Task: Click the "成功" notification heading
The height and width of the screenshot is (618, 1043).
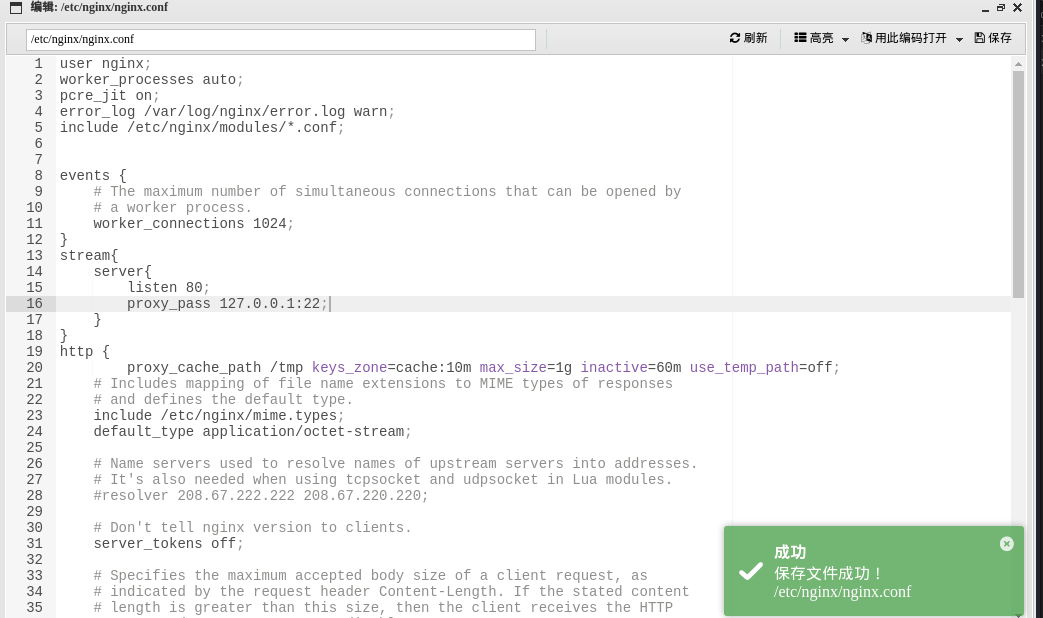Action: (x=790, y=552)
